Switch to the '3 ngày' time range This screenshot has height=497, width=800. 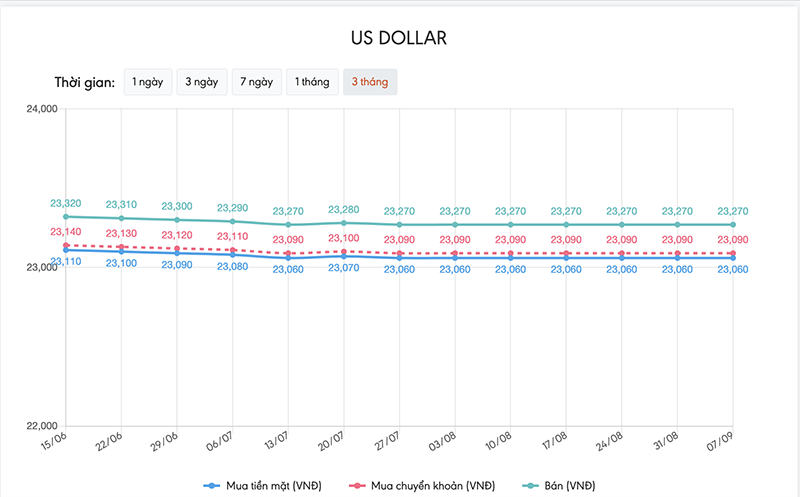click(201, 81)
